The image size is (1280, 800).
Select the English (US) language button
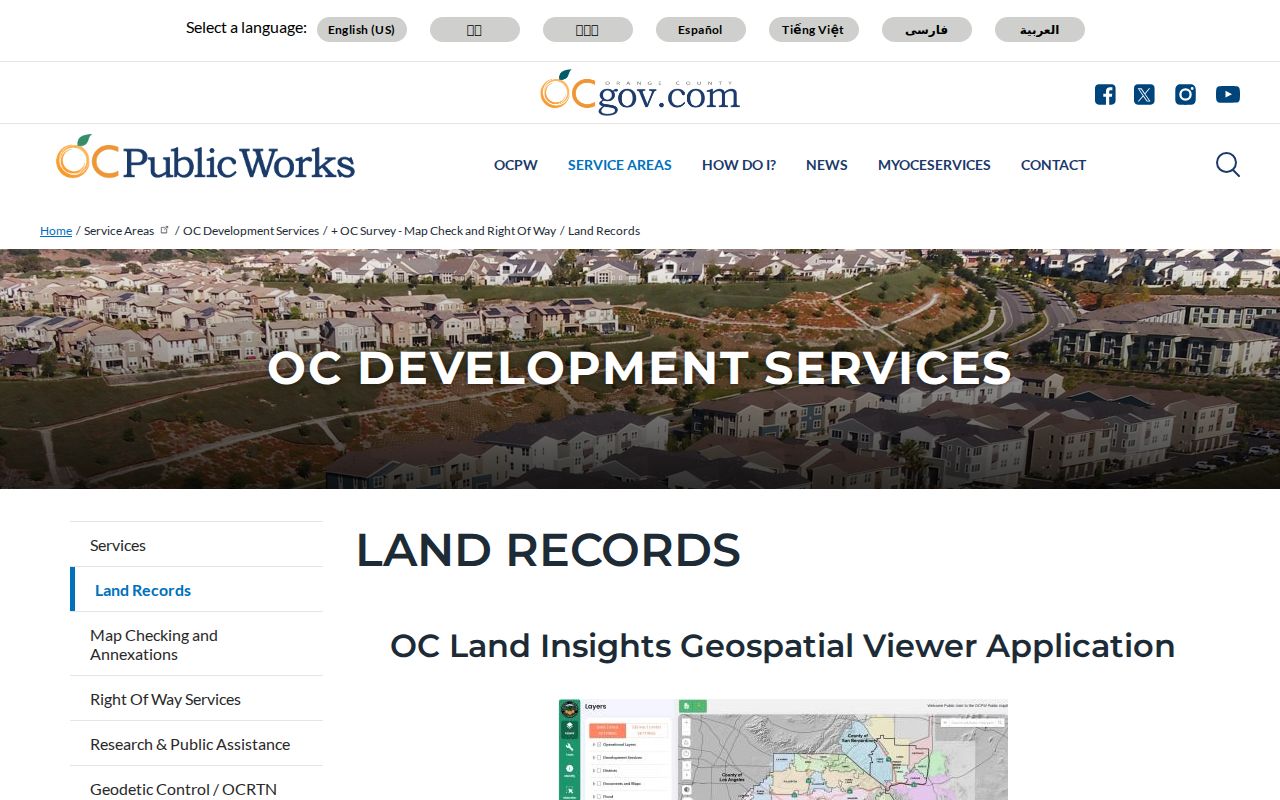pos(362,30)
